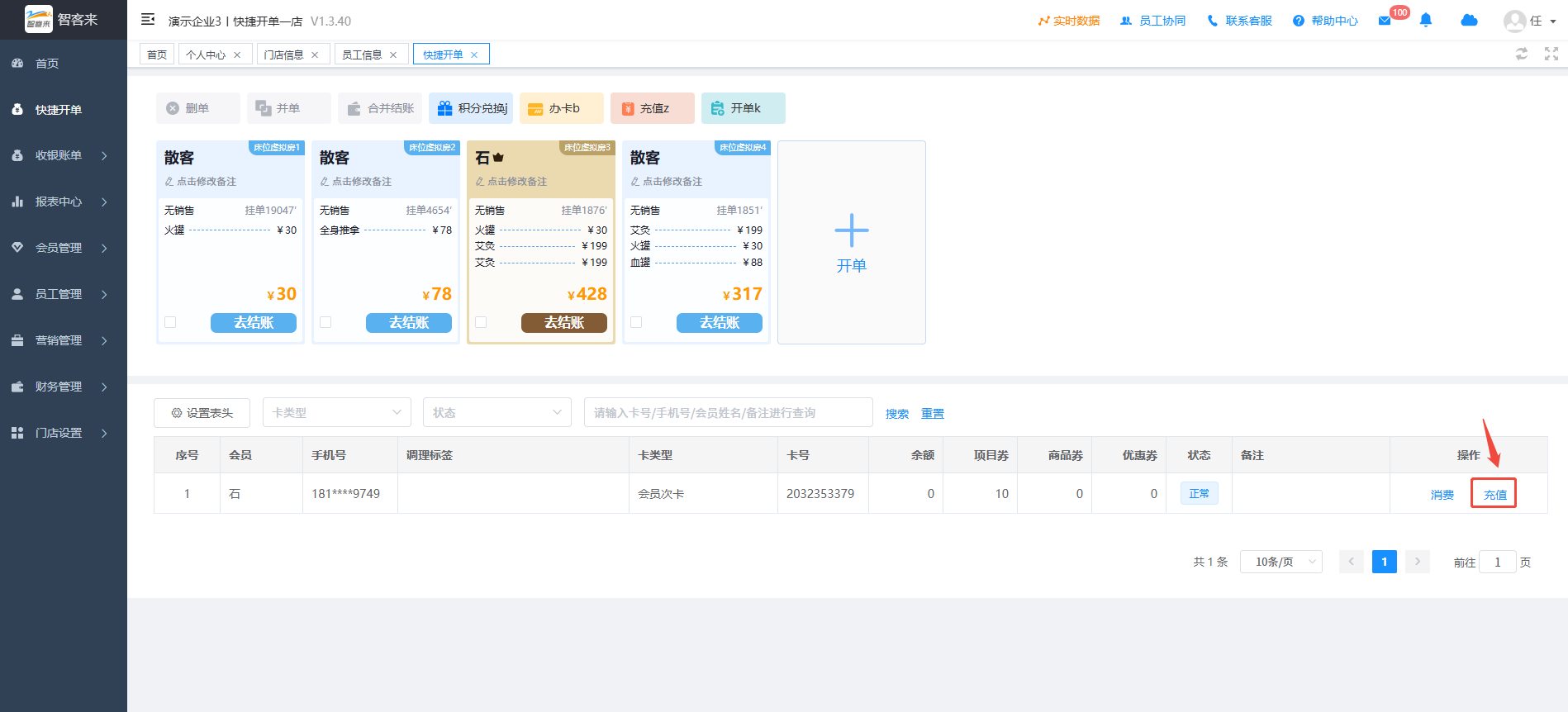Click 充值 in member row 石
Image resolution: width=1568 pixels, height=712 pixels.
tap(1495, 494)
